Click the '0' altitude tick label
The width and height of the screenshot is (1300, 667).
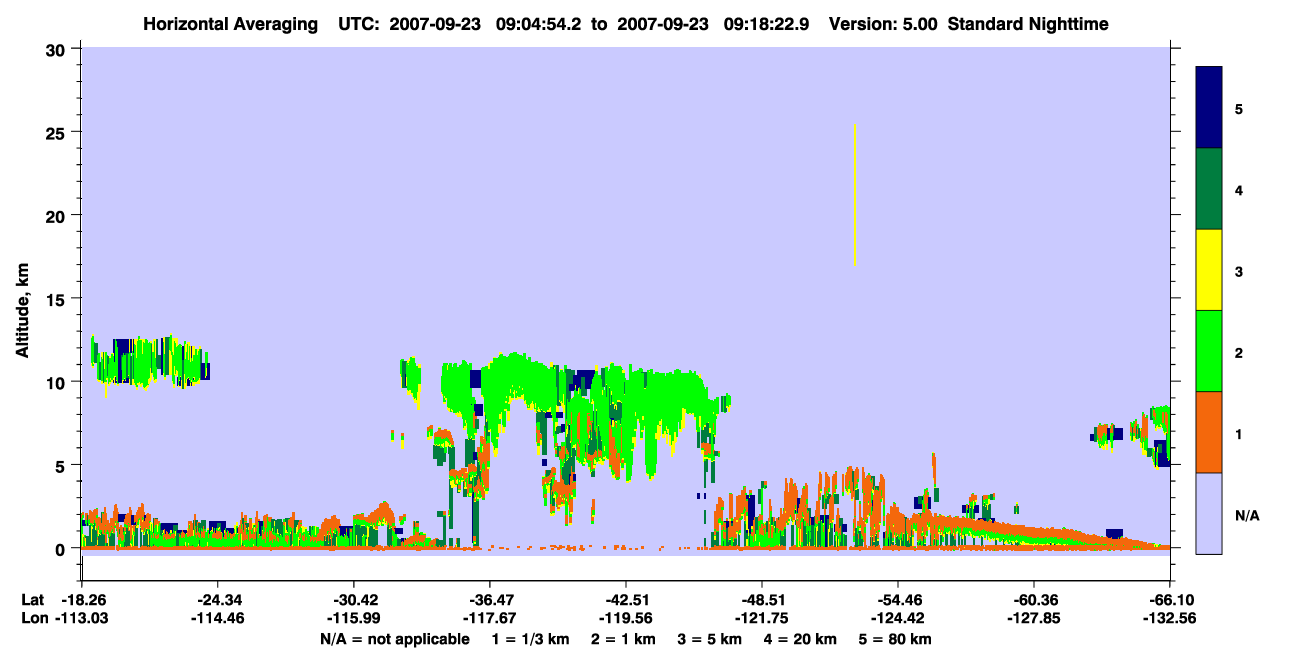coord(62,548)
